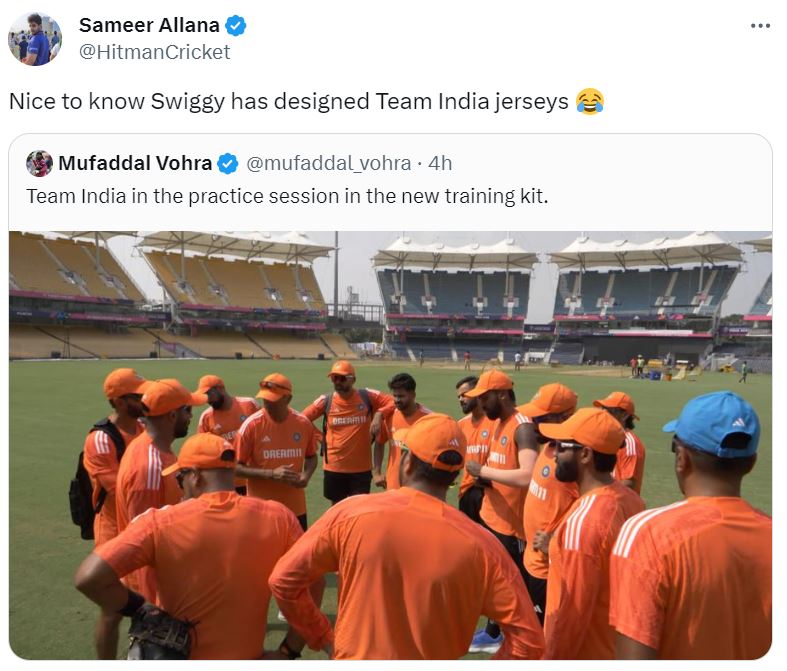
Task: Open Mufaddal Vohra's small avatar
Action: pos(39,163)
